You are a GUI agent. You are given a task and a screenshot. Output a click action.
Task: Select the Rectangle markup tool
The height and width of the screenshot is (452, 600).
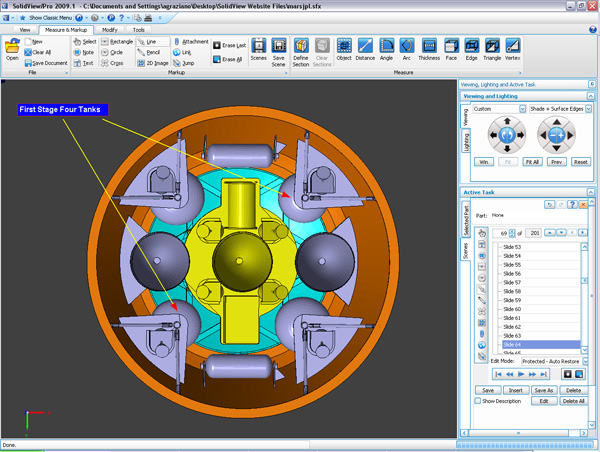point(117,41)
